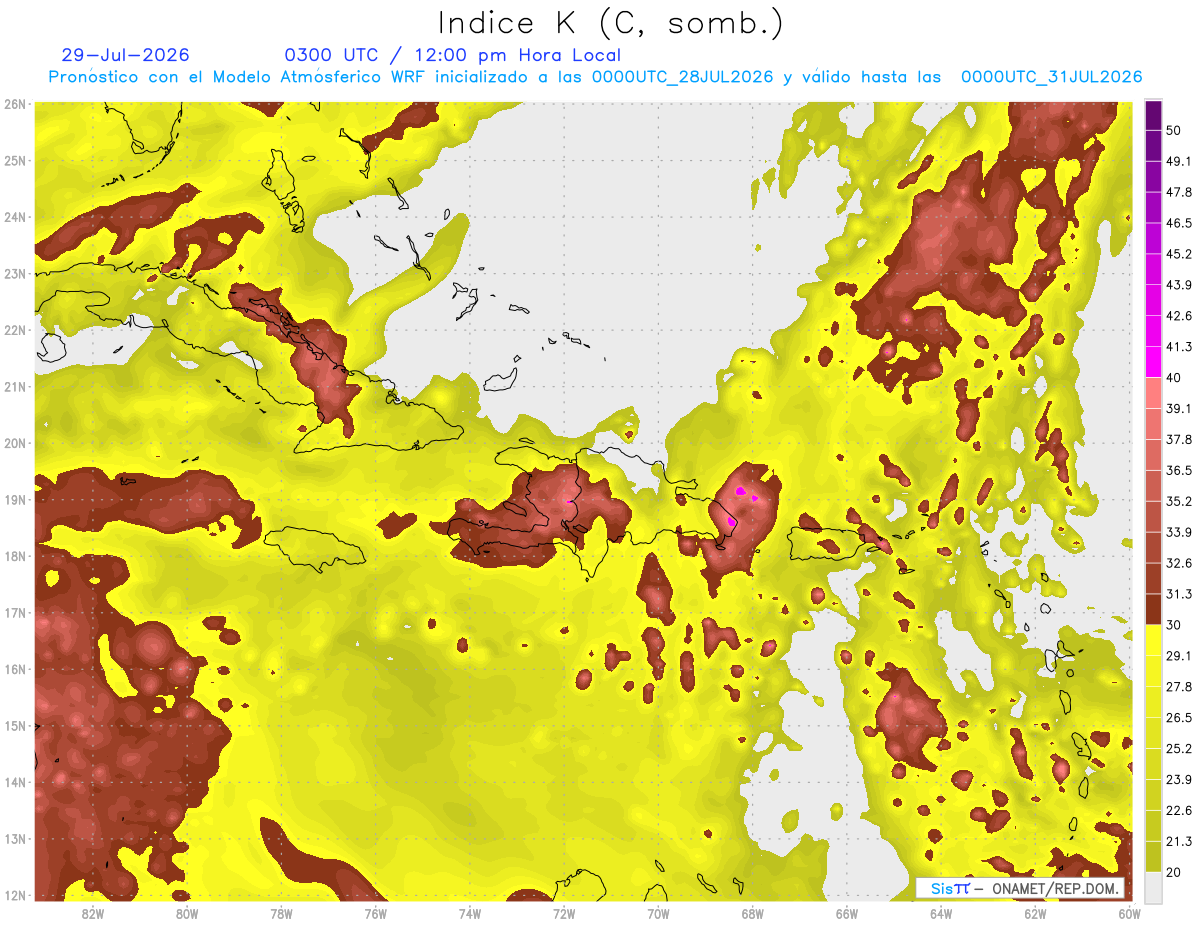Click the colorbar value 36.5
The width and height of the screenshot is (1200, 927).
tap(1178, 470)
